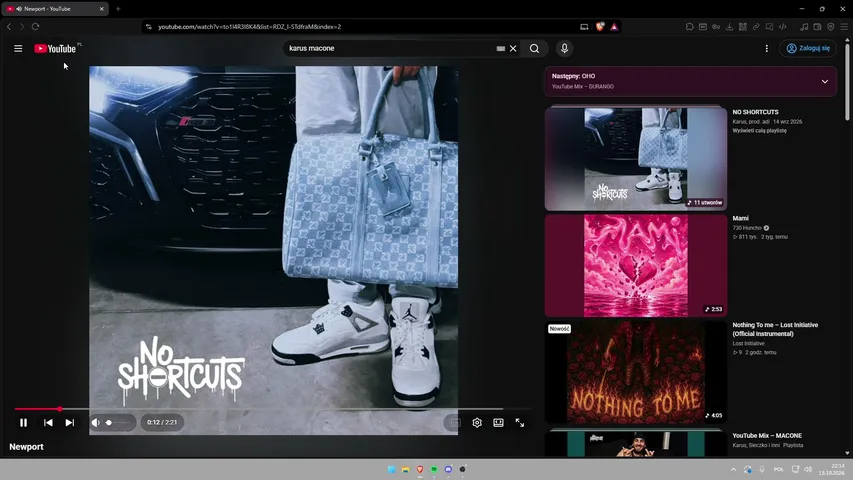Open Windows Start button on taskbar
Image resolution: width=853 pixels, height=480 pixels.
[391, 469]
